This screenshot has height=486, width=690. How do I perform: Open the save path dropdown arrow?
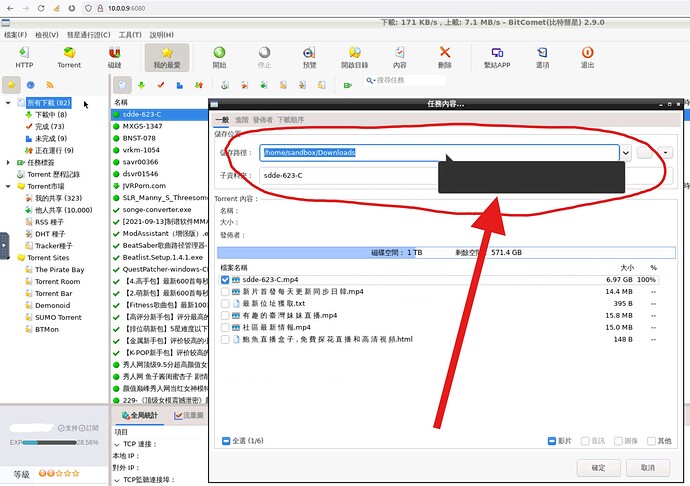click(626, 153)
